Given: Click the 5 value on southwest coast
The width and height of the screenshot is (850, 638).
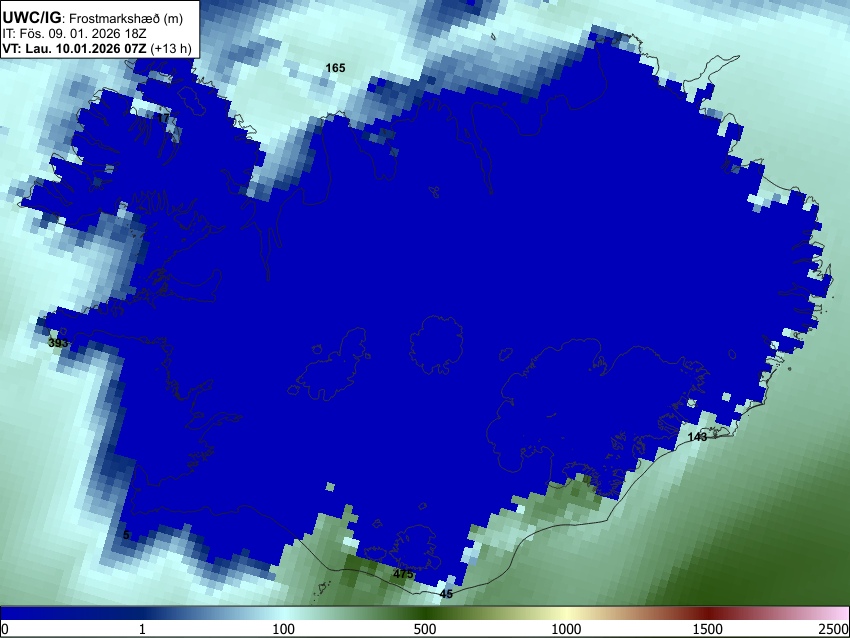Looking at the screenshot, I should pos(126,536).
